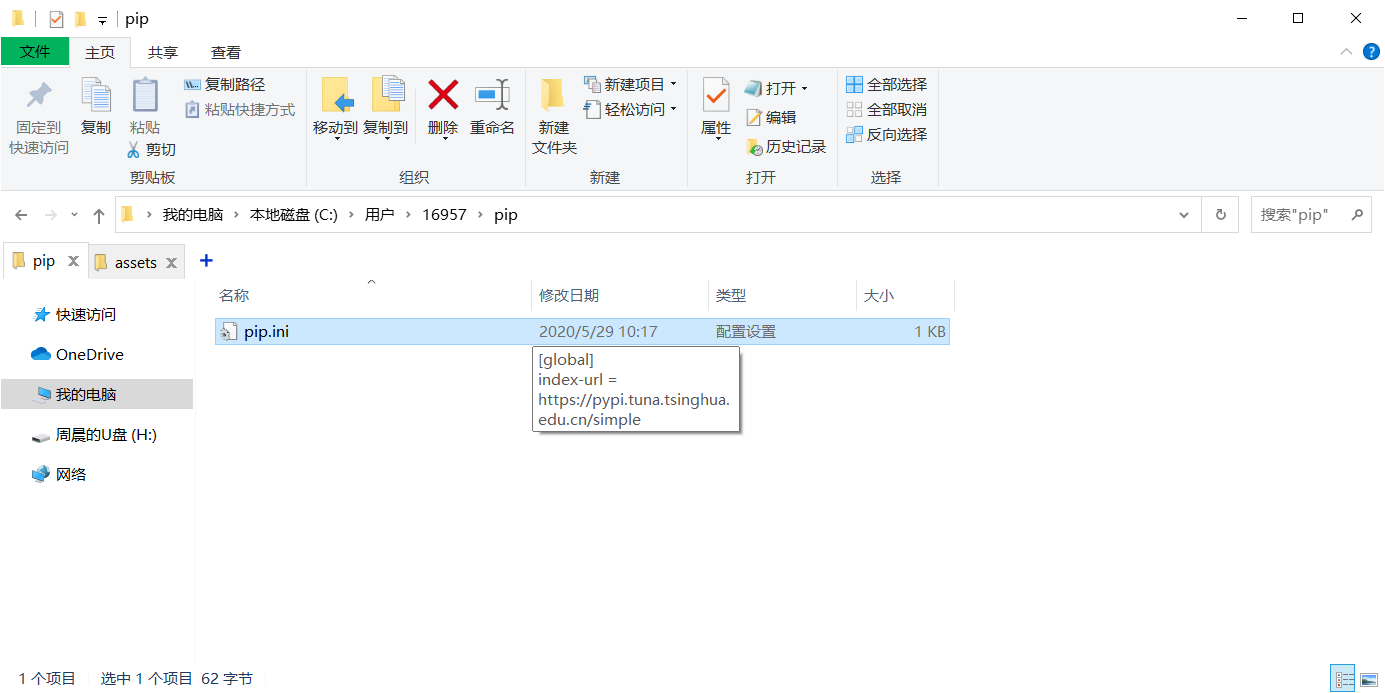Click 我的电脑 in address breadcrumb
The width and height of the screenshot is (1385, 693).
193,215
